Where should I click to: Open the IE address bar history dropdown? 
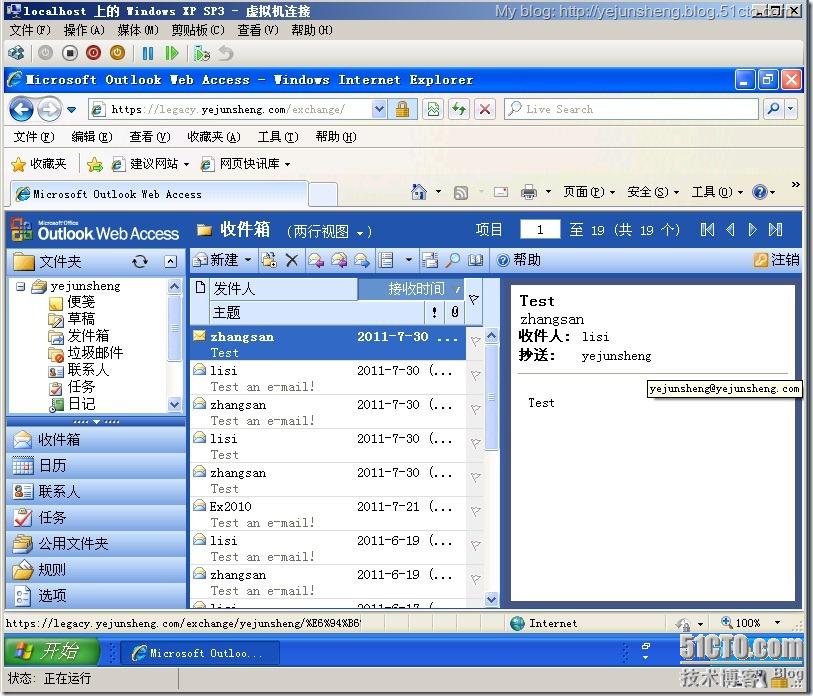[x=380, y=109]
